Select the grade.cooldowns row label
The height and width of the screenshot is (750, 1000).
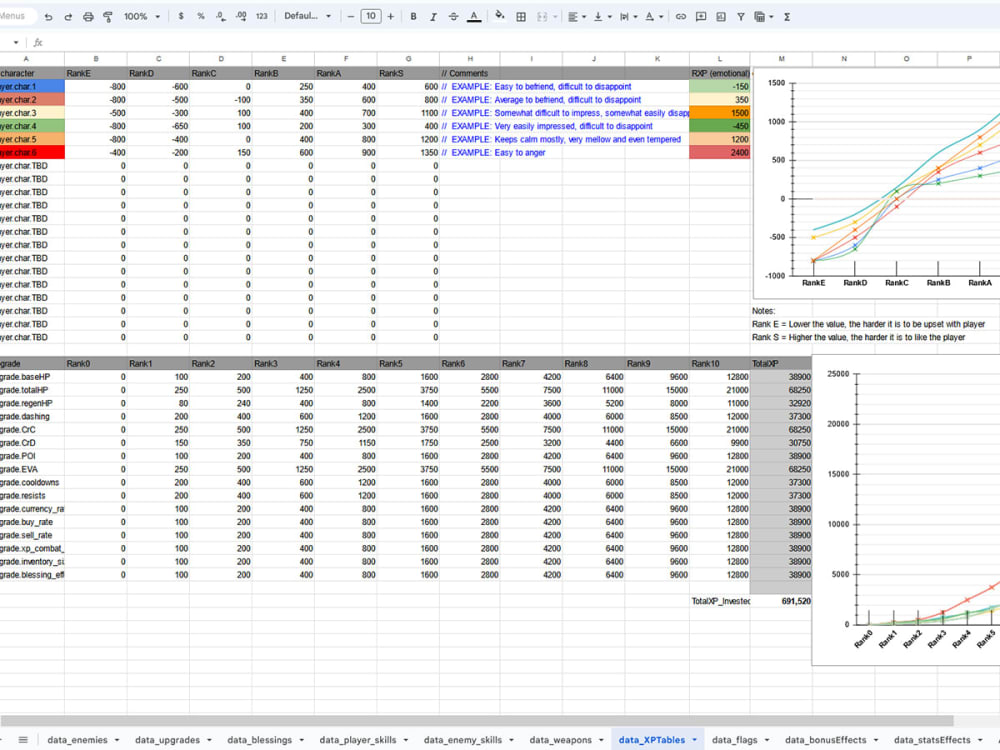coord(32,482)
